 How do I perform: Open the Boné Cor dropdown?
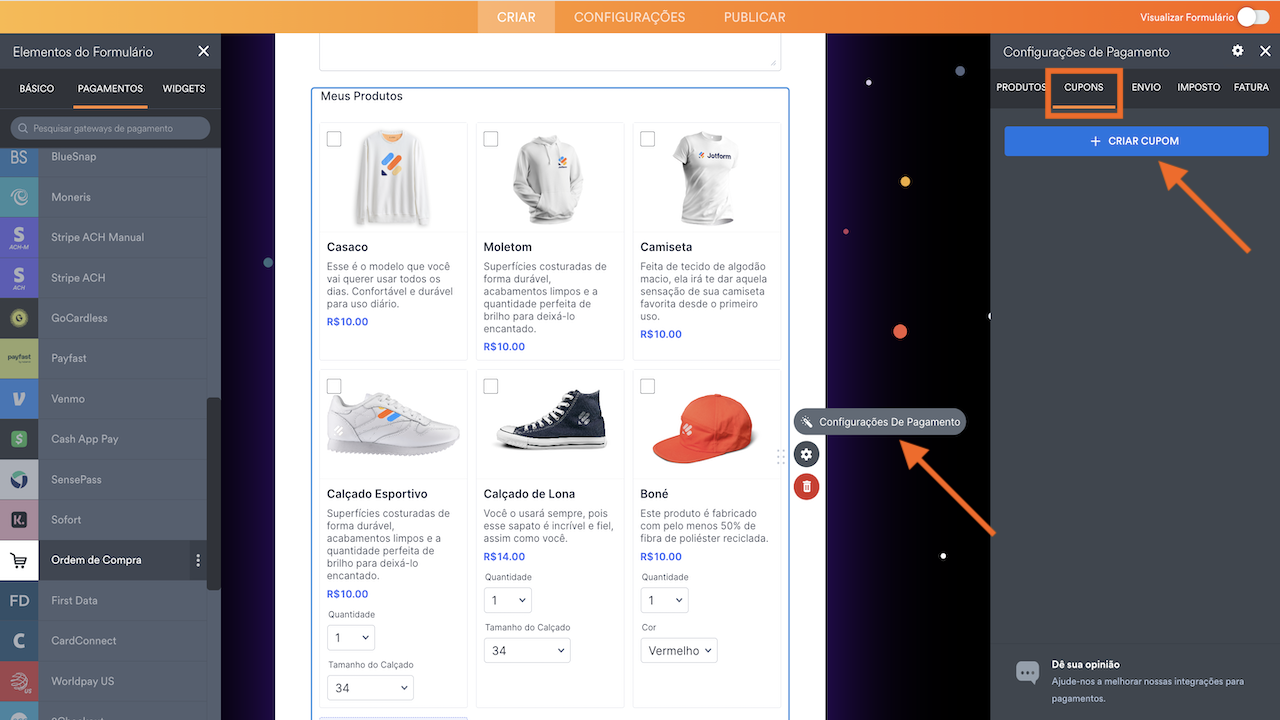tap(680, 650)
